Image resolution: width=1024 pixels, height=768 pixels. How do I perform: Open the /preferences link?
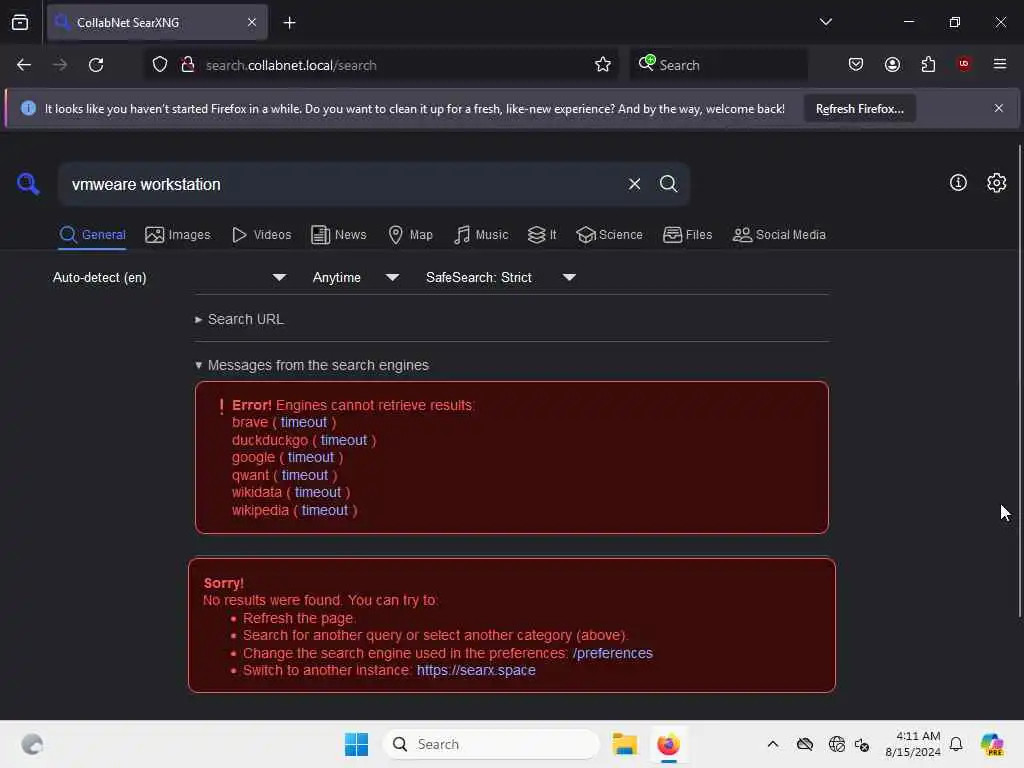pyautogui.click(x=613, y=653)
